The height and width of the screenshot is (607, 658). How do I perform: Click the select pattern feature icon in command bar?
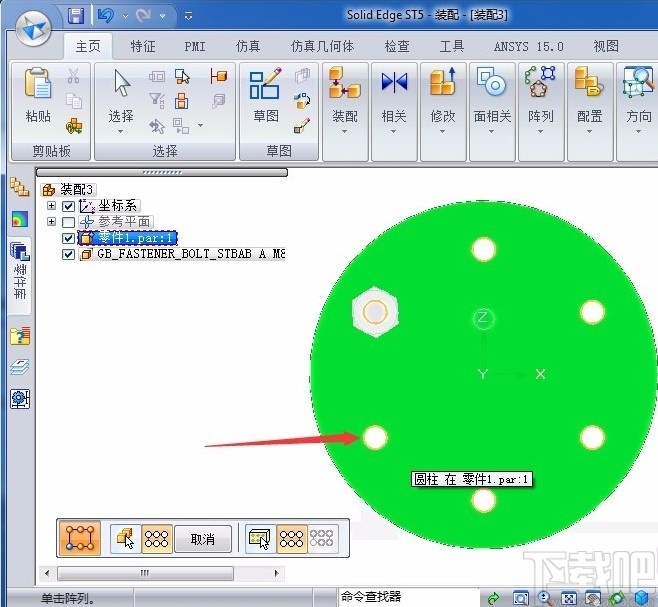click(x=260, y=539)
